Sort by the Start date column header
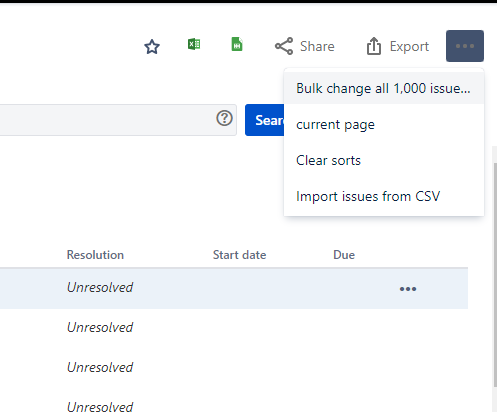The height and width of the screenshot is (412, 497). [x=240, y=255]
